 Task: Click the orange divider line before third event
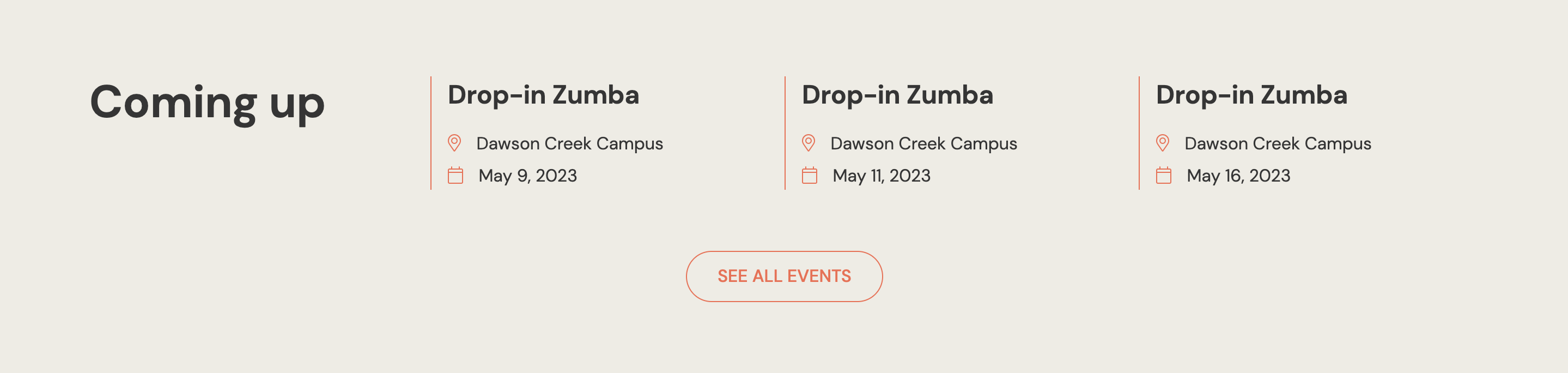tap(1139, 133)
